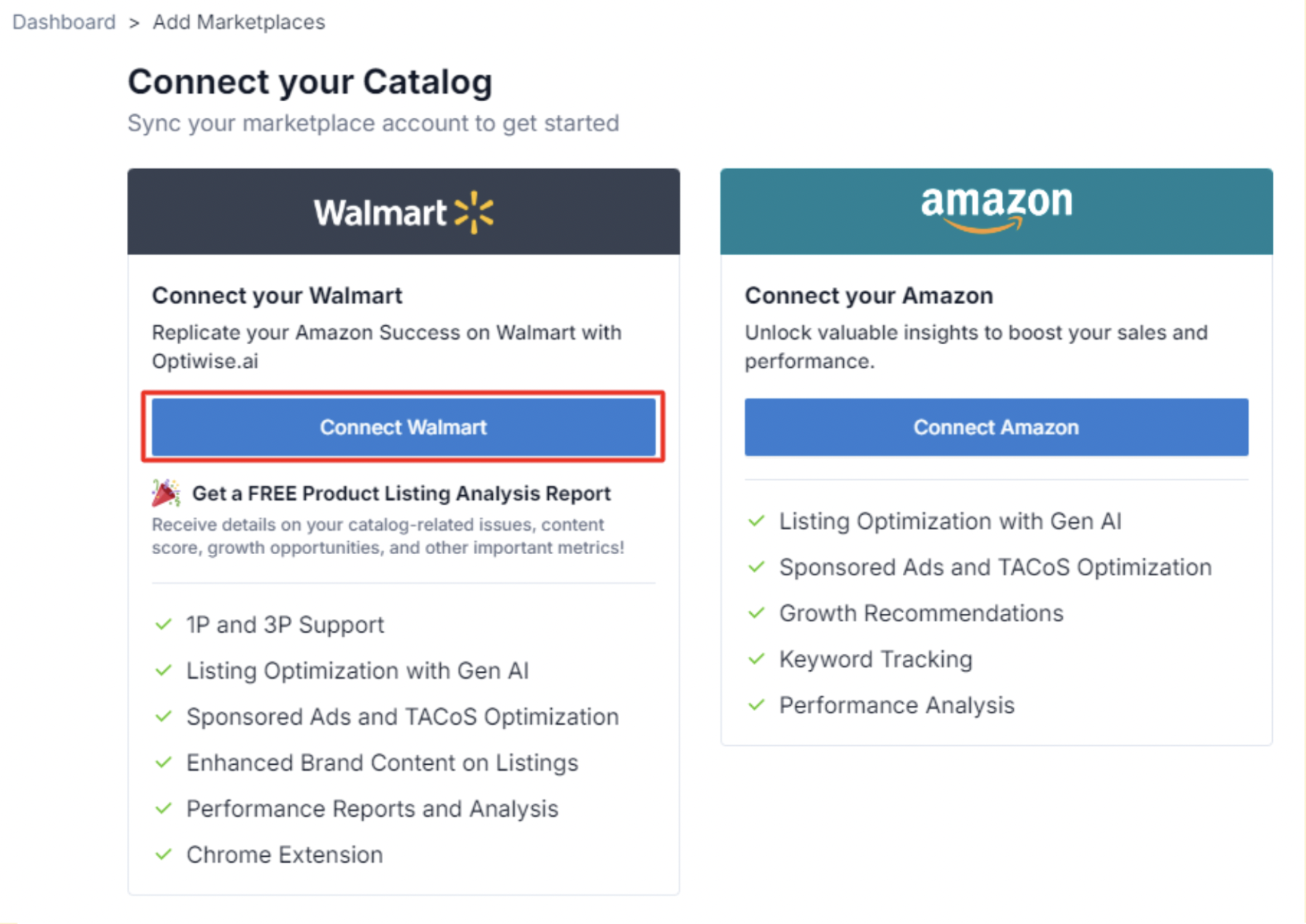
Task: Click checkmark beside 1P and 3P Support
Action: tap(164, 624)
